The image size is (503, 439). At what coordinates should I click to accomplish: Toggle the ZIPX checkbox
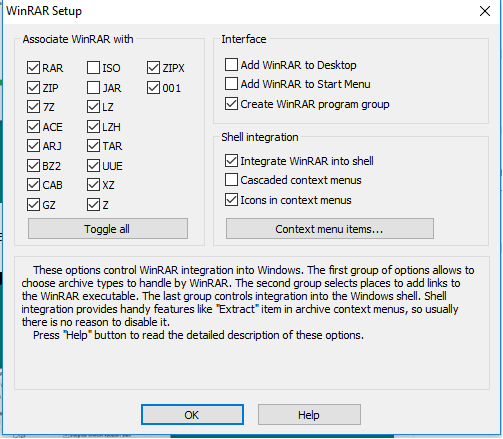pos(153,68)
